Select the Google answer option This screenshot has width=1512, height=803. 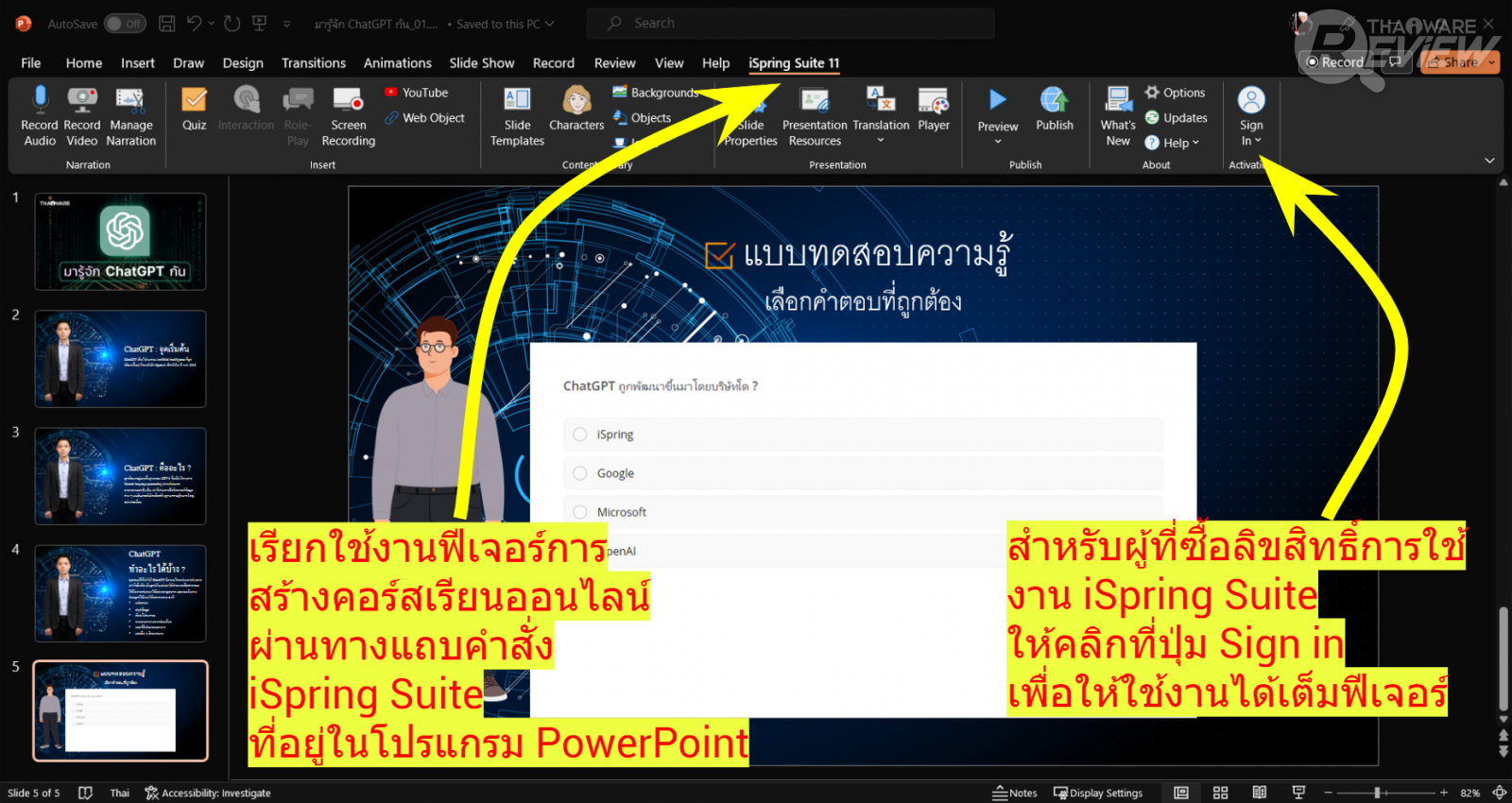(x=863, y=473)
